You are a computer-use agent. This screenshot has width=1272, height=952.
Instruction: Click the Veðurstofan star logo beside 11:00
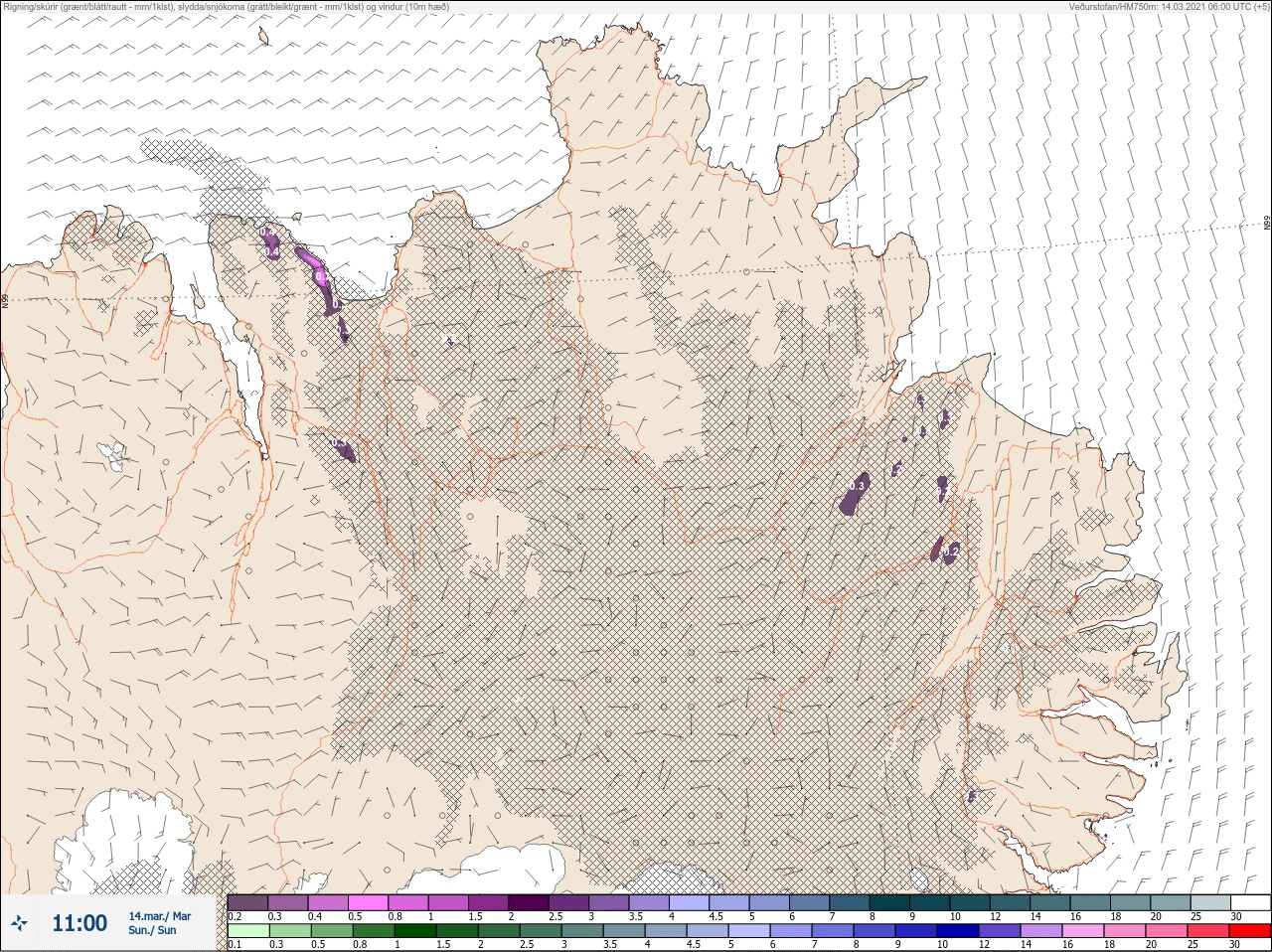click(20, 923)
